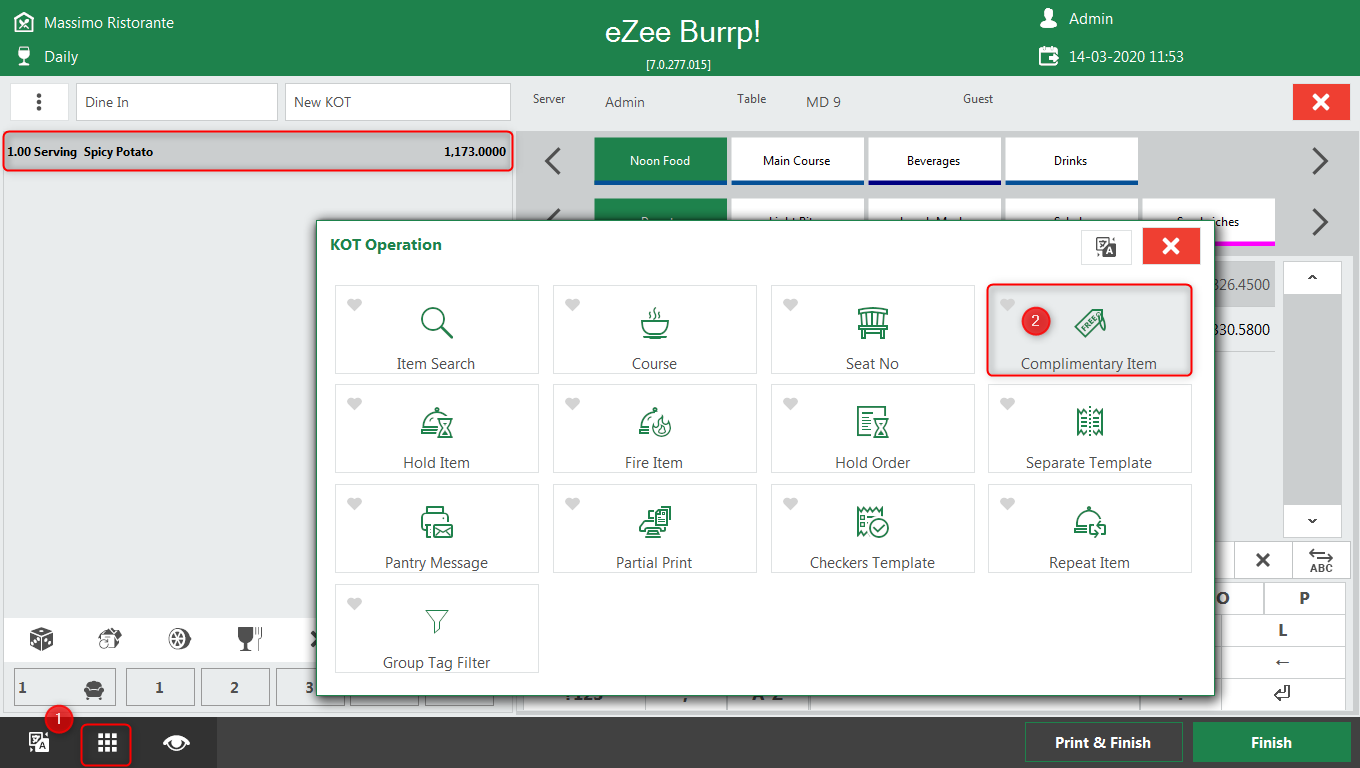Image resolution: width=1360 pixels, height=768 pixels.
Task: Click the New KOT field
Action: tap(398, 102)
